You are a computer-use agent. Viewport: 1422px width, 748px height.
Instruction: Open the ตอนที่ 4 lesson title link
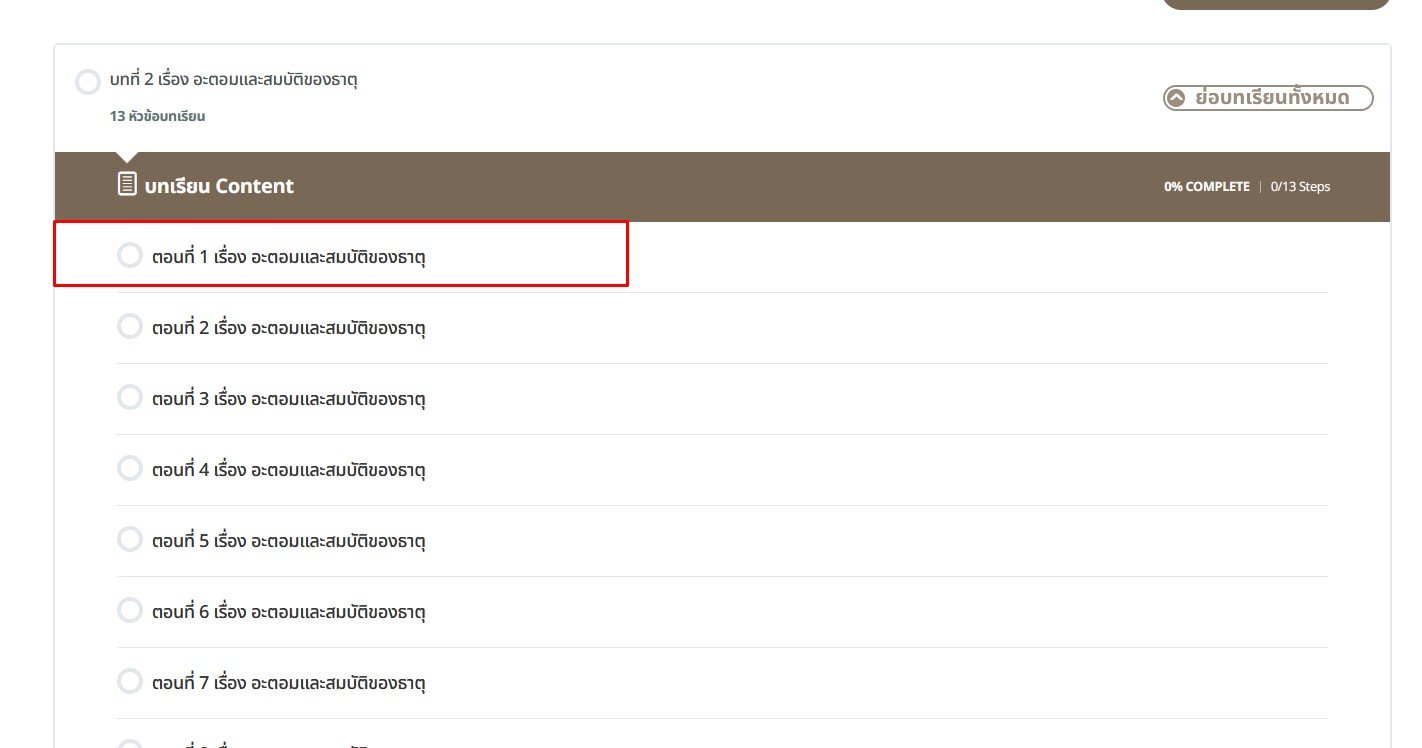coord(289,470)
